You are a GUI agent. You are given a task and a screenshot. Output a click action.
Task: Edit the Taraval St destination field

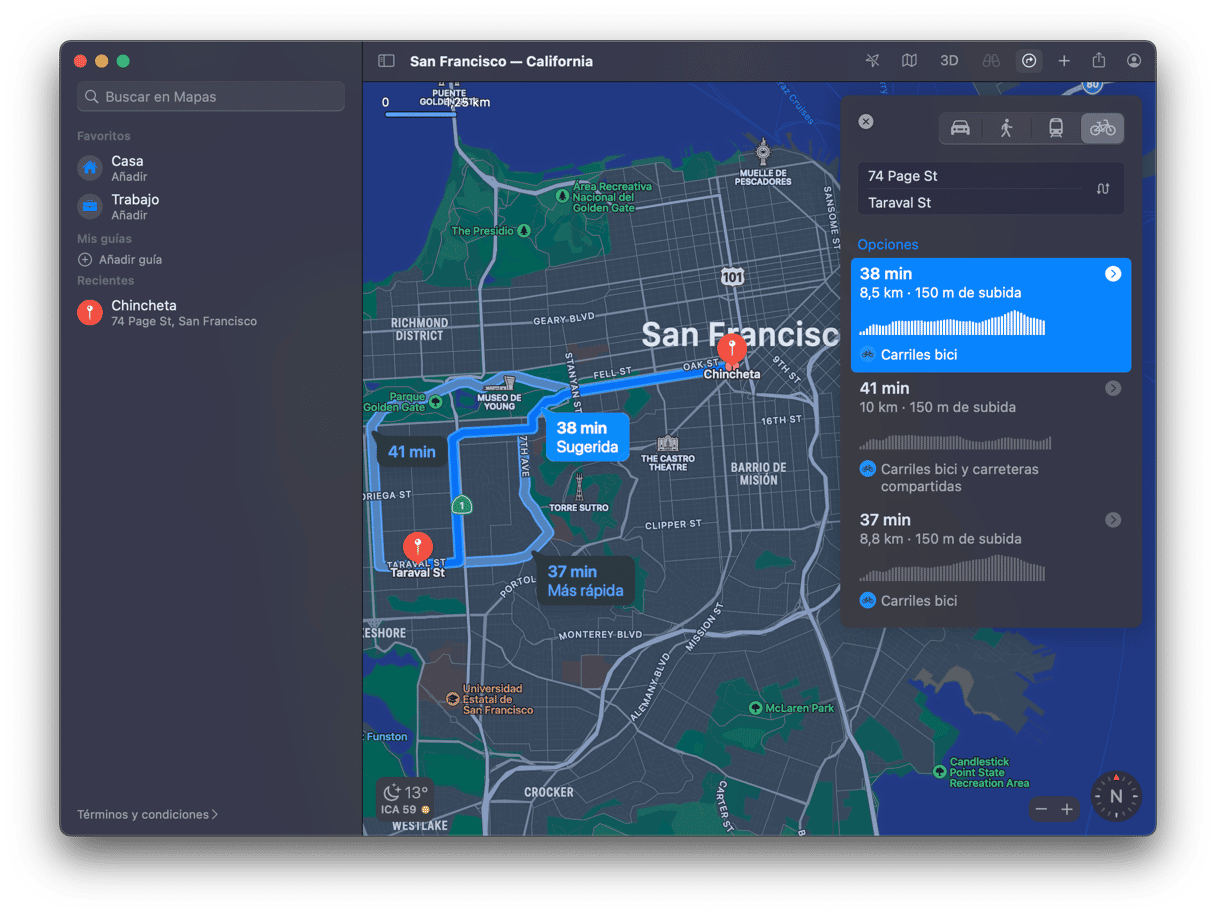point(973,202)
